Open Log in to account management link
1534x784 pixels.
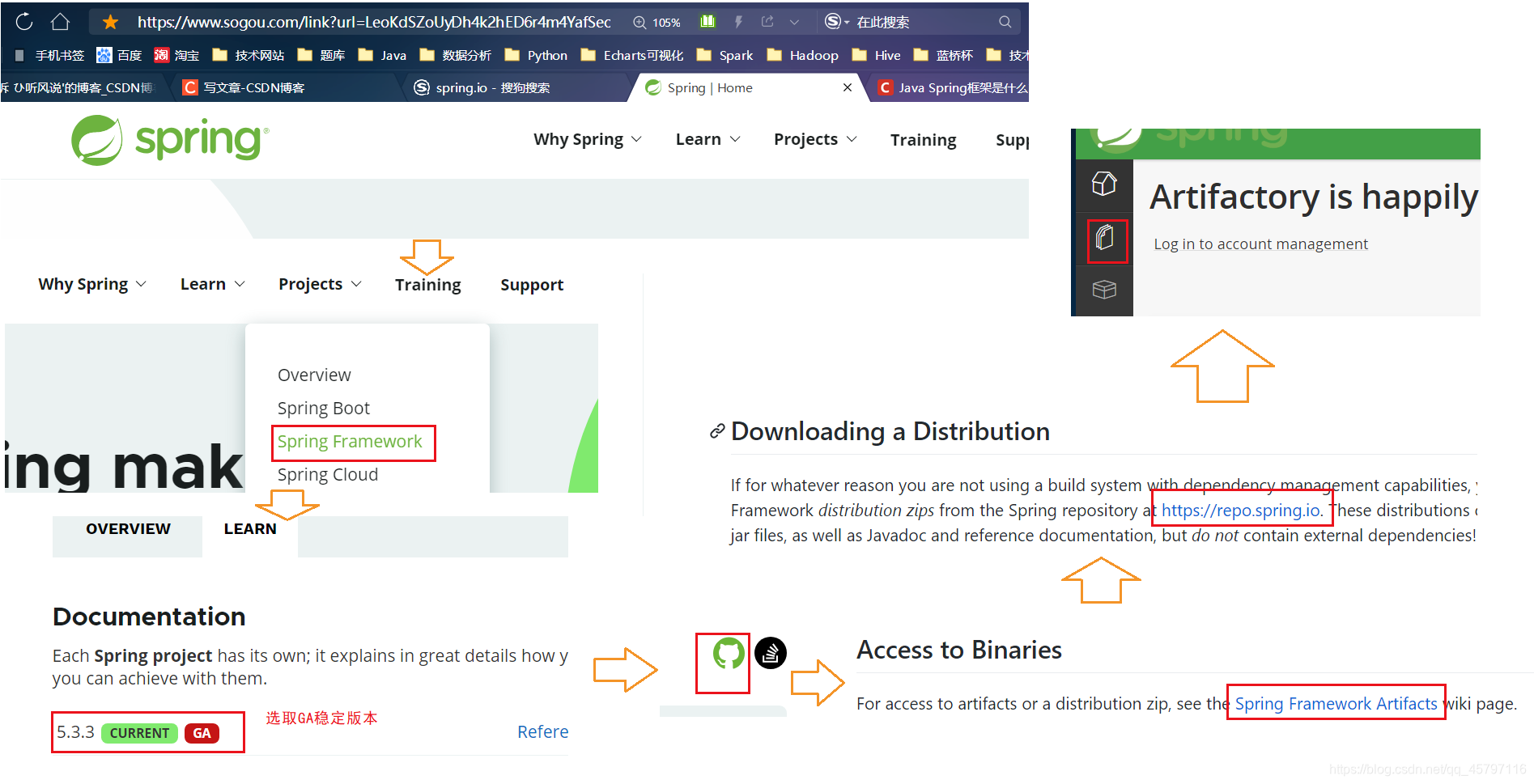point(1260,244)
